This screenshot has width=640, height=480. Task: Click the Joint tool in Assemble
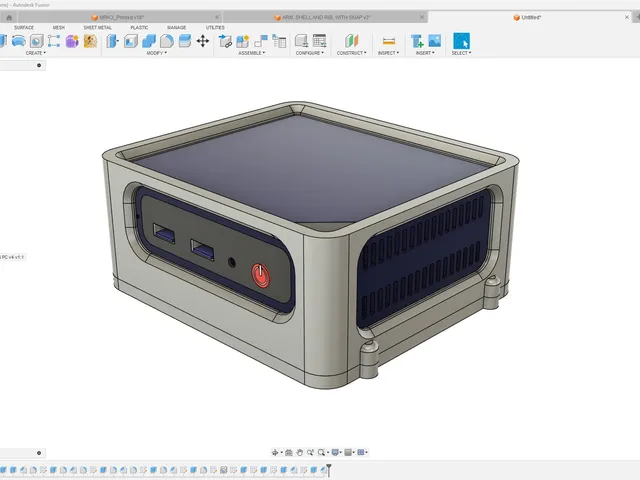[261, 41]
